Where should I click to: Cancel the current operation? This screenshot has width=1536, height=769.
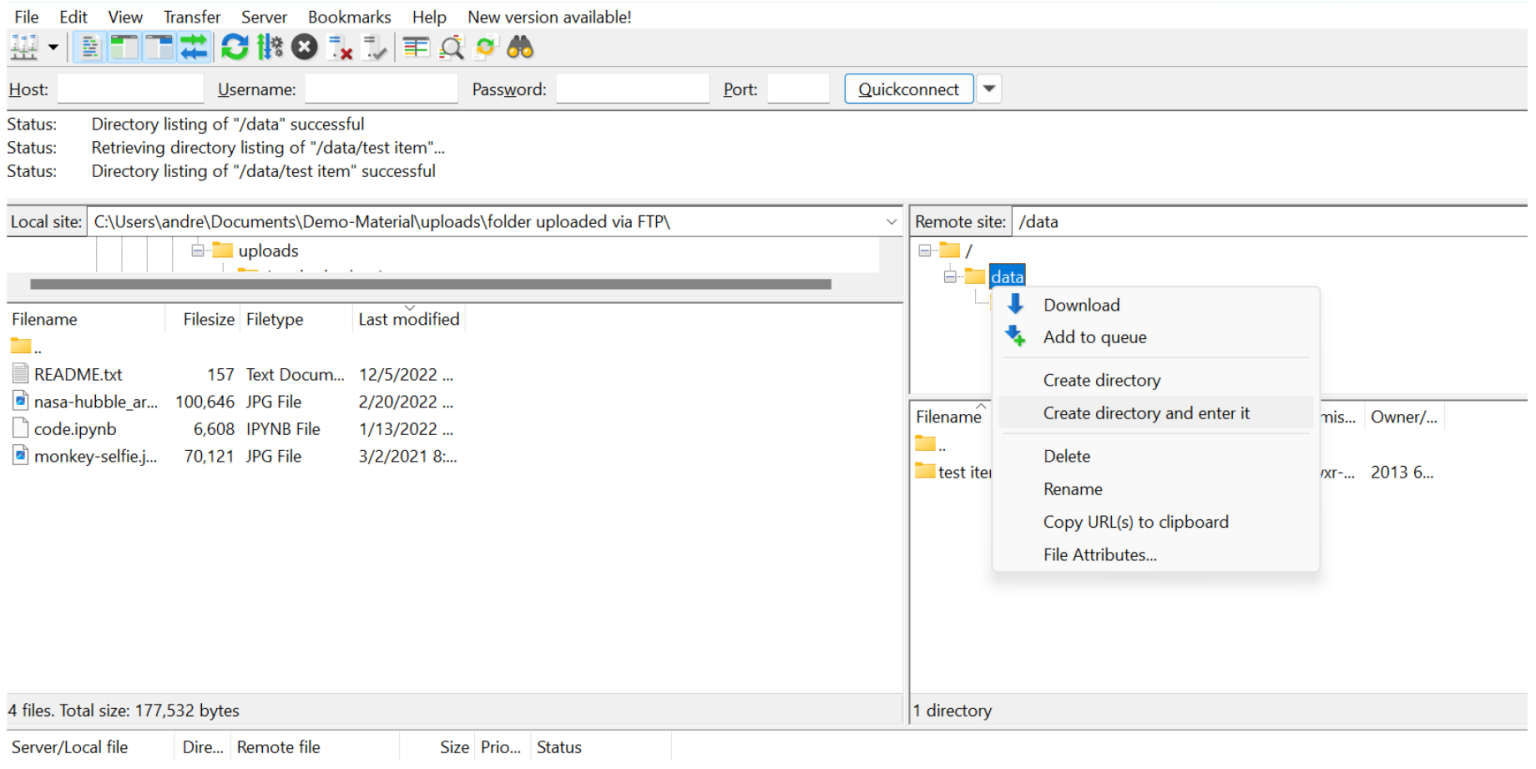pyautogui.click(x=304, y=47)
